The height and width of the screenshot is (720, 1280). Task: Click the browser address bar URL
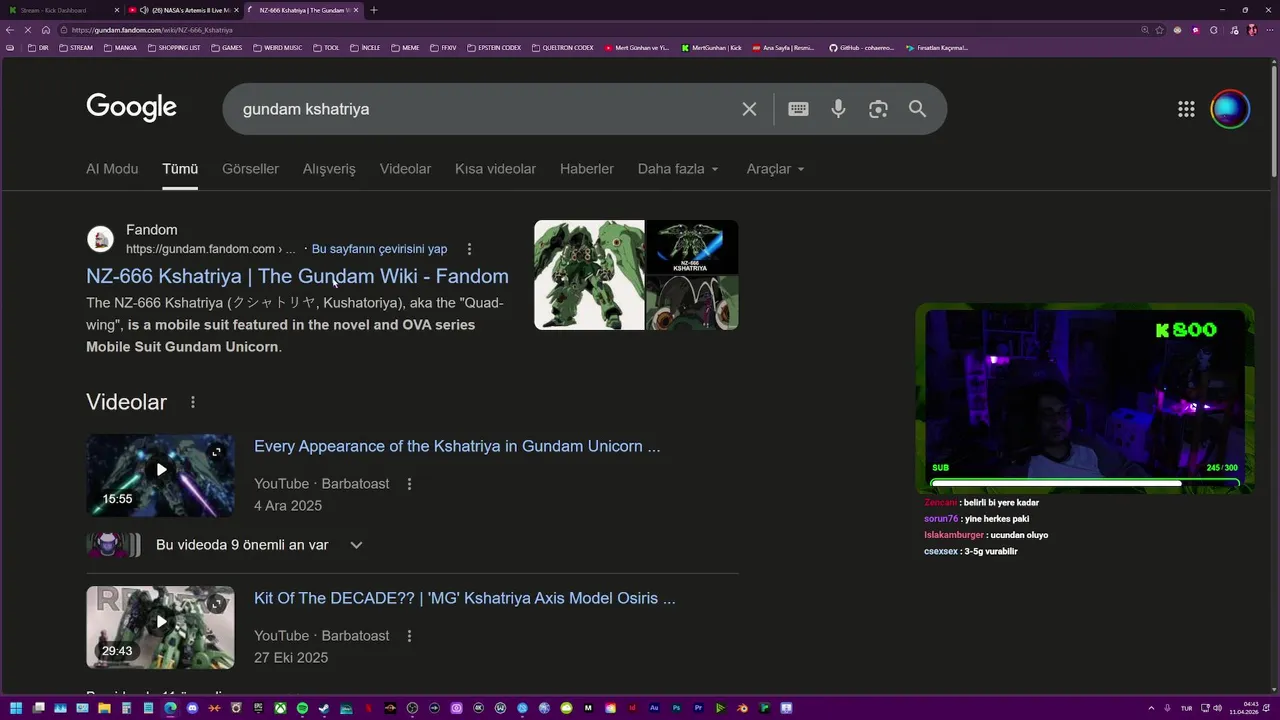pyautogui.click(x=152, y=30)
